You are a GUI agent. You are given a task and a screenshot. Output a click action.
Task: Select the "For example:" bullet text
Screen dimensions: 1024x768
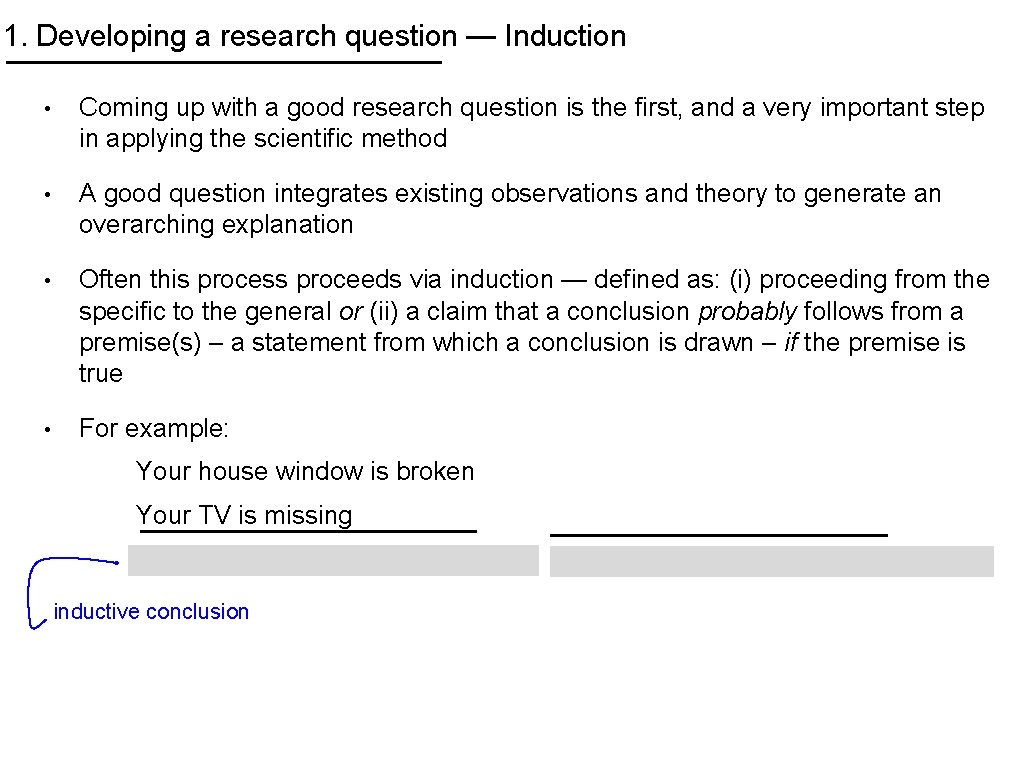click(x=154, y=429)
